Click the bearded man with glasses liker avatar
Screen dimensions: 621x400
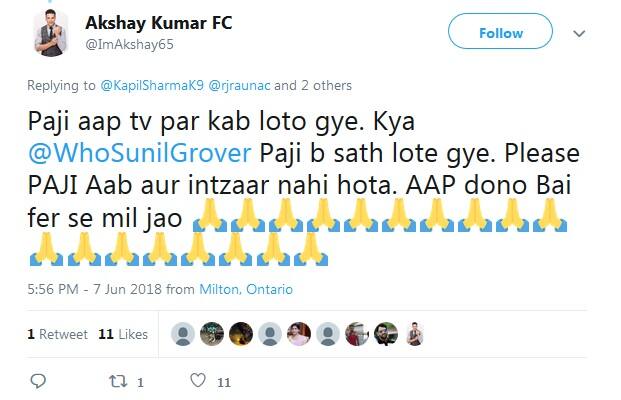(385, 335)
